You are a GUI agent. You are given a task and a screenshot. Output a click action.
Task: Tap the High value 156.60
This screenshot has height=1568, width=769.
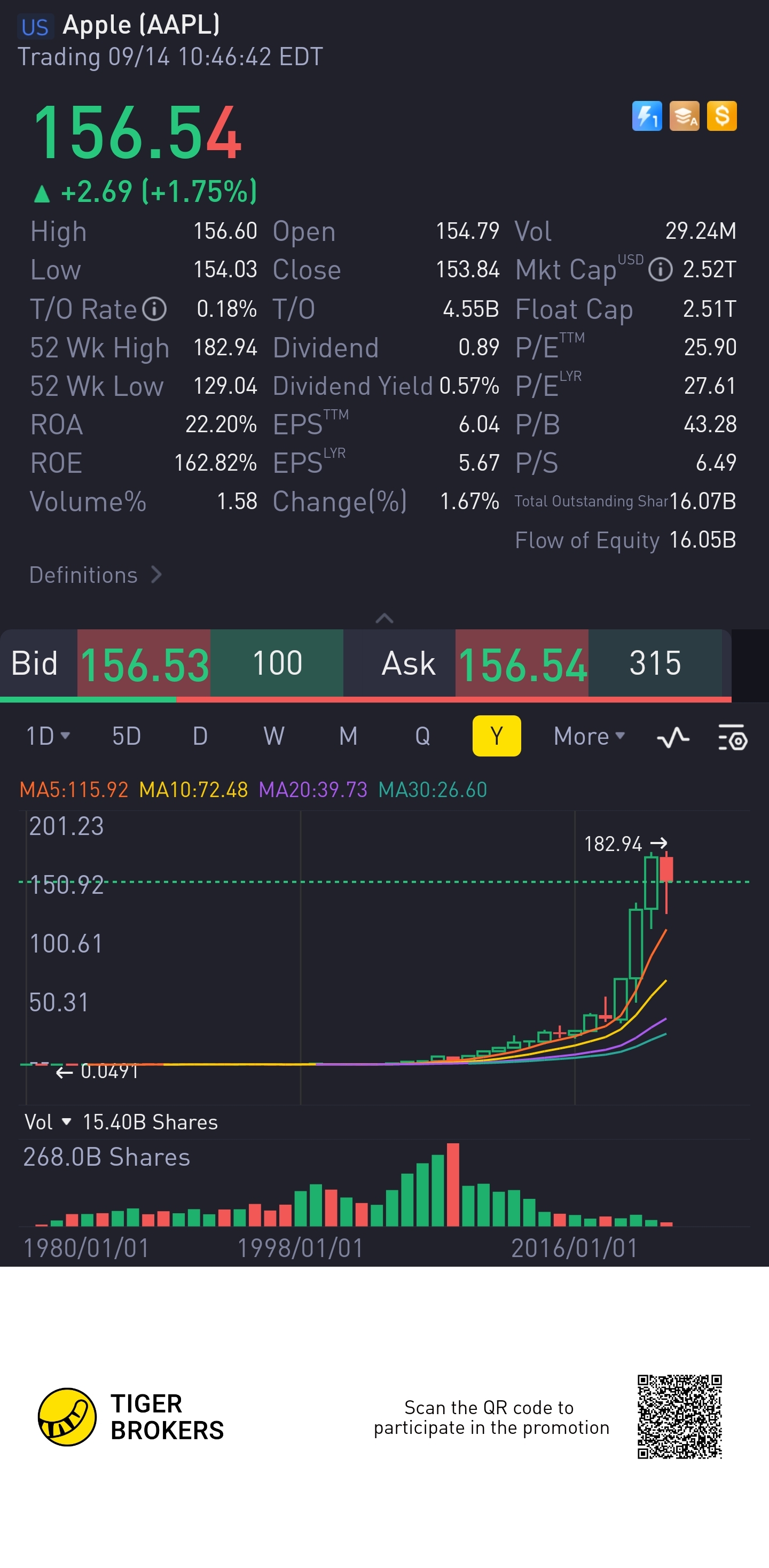225,231
